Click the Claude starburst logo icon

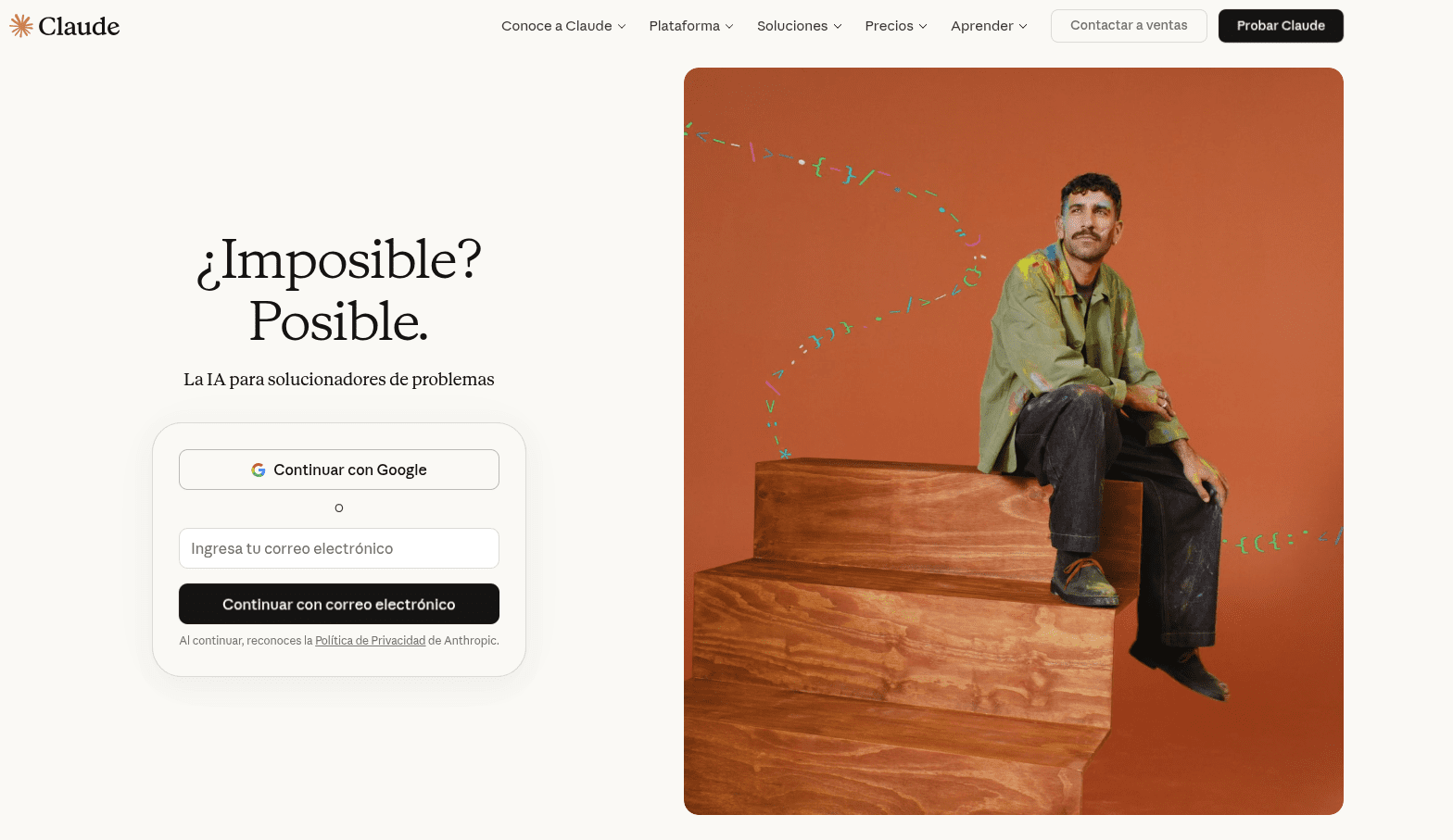21,26
